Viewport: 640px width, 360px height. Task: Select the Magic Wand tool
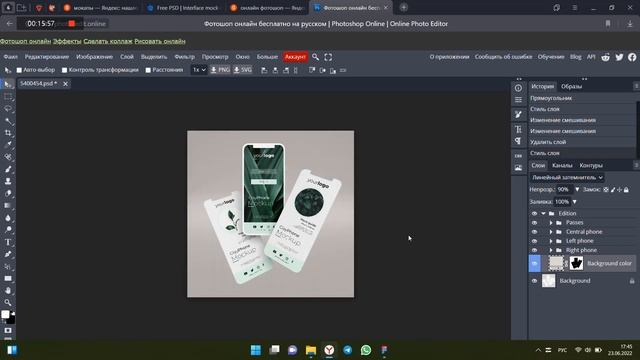[x=8, y=121]
